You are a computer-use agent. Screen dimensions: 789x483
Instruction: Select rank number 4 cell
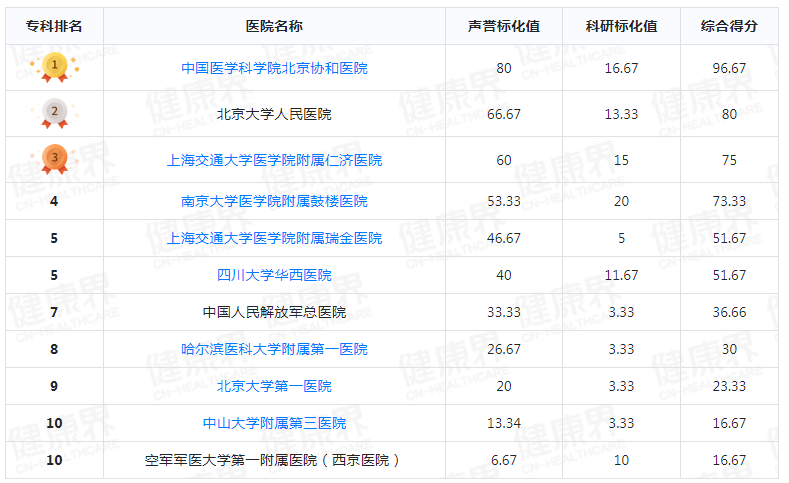54,201
